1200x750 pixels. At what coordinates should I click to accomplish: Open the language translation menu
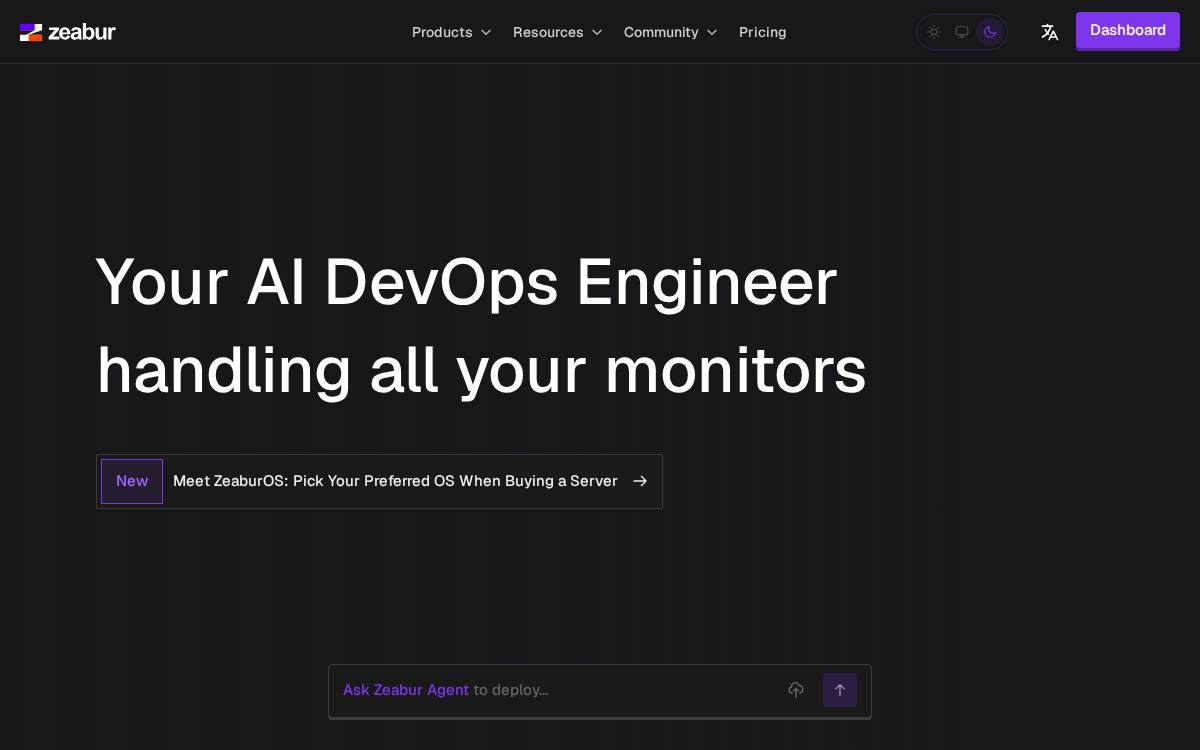coord(1049,32)
